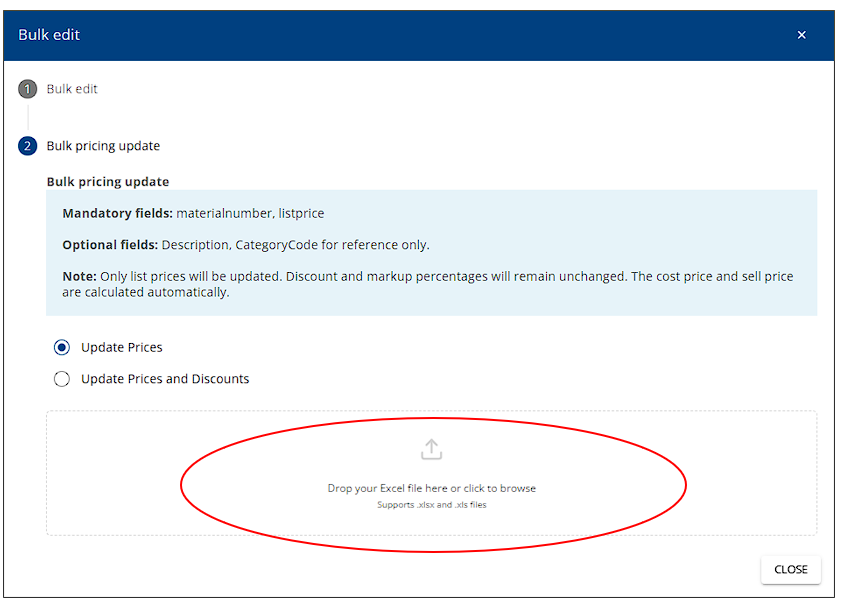Click the 'Supports .xlsx and .xls files' hint
The image size is (841, 605).
click(431, 505)
